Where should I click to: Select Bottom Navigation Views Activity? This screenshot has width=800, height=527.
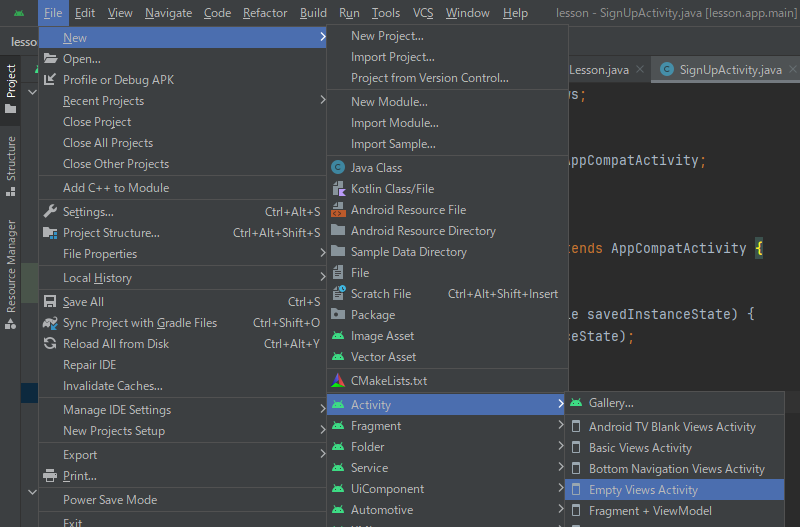point(674,468)
